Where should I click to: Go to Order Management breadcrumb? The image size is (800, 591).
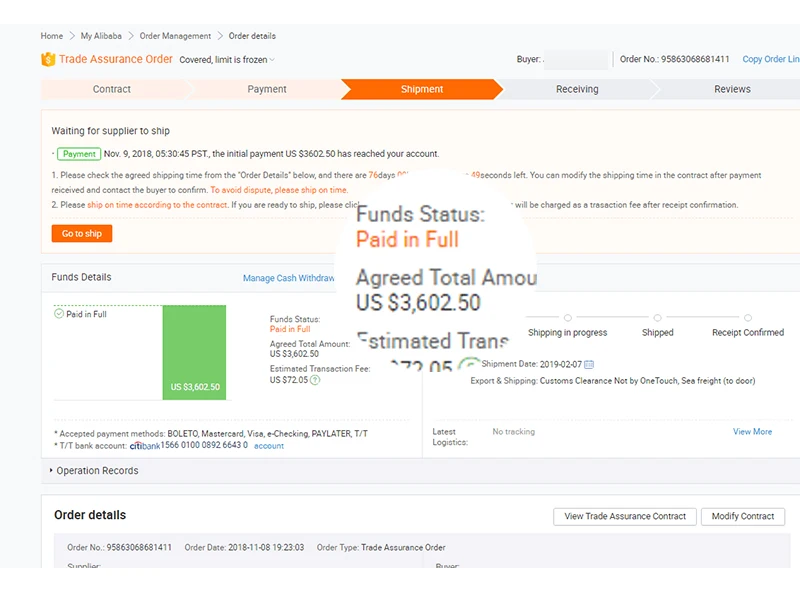coord(175,36)
